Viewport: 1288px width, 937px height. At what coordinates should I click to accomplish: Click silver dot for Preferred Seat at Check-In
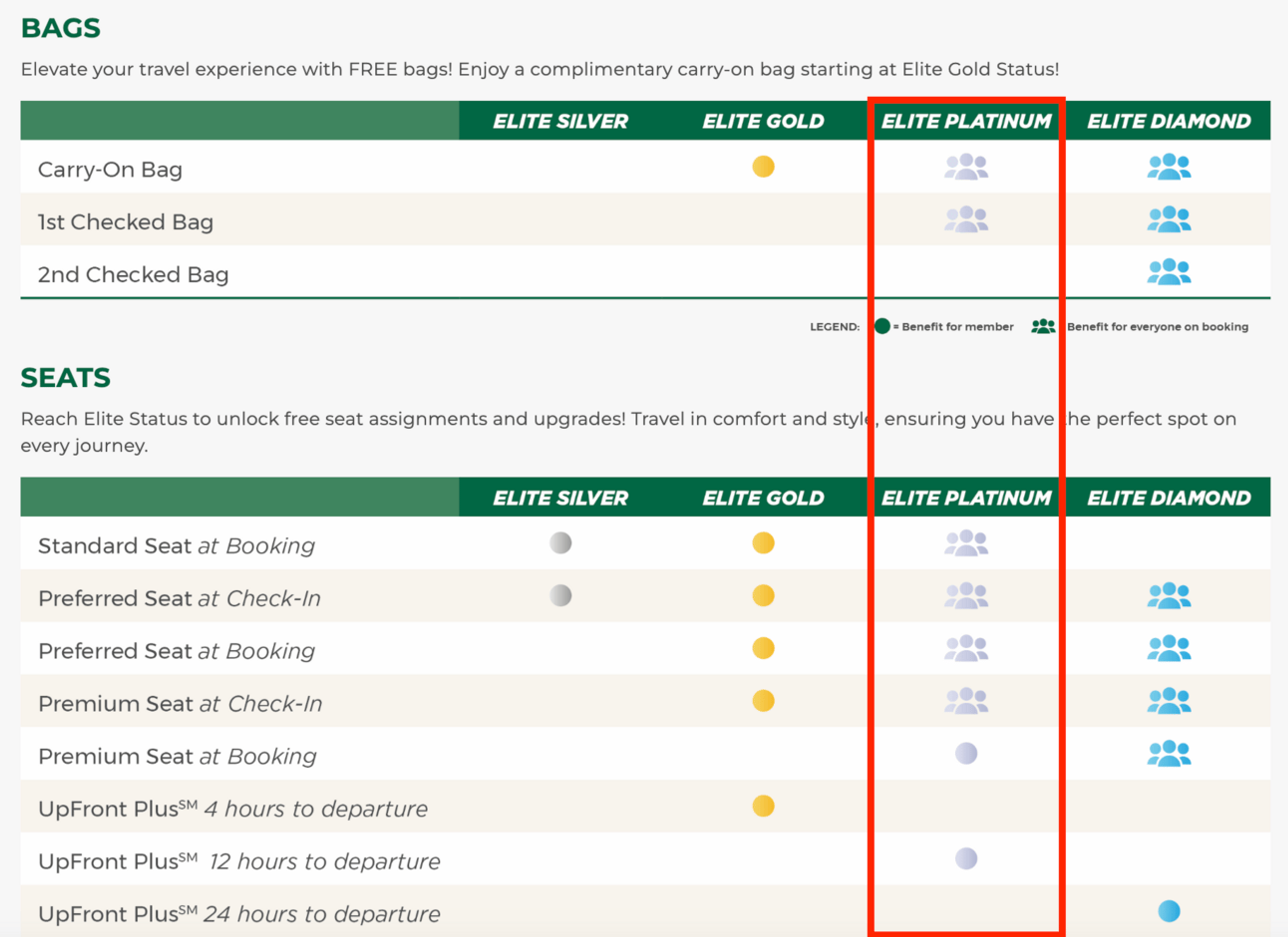(x=560, y=596)
